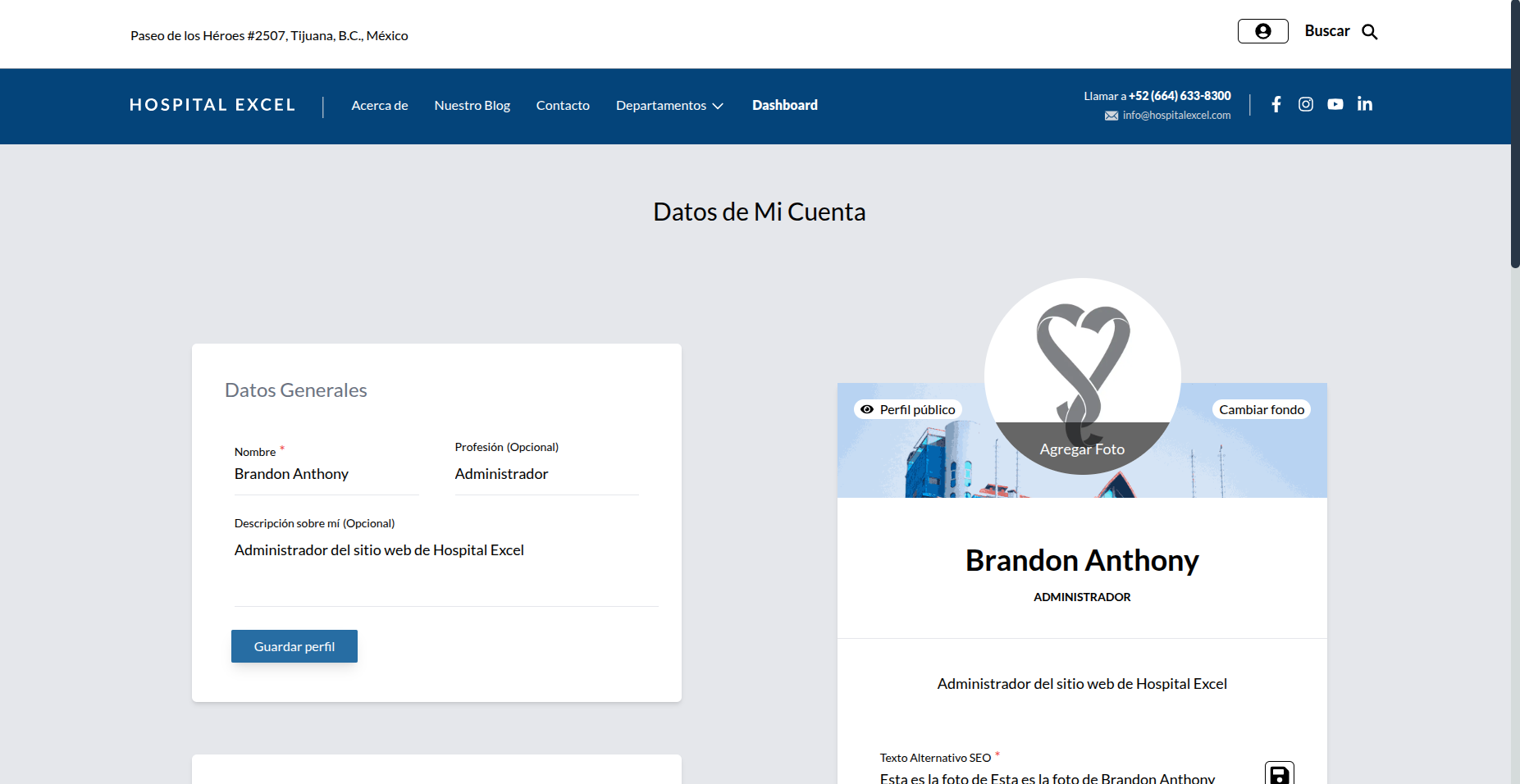Click the Nombre input field
The width and height of the screenshot is (1520, 784).
click(x=326, y=474)
